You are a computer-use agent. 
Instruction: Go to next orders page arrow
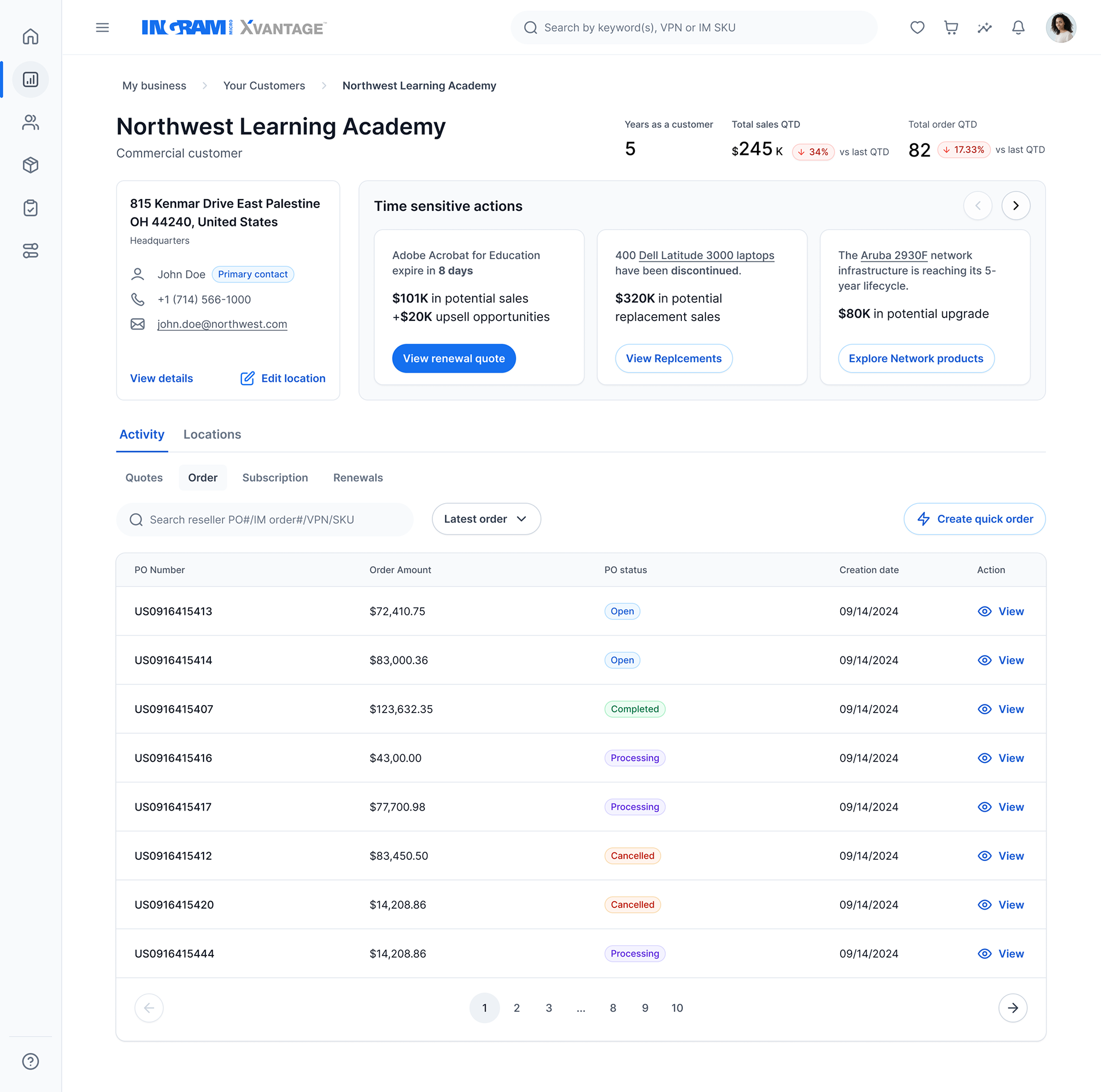pyautogui.click(x=1012, y=1008)
